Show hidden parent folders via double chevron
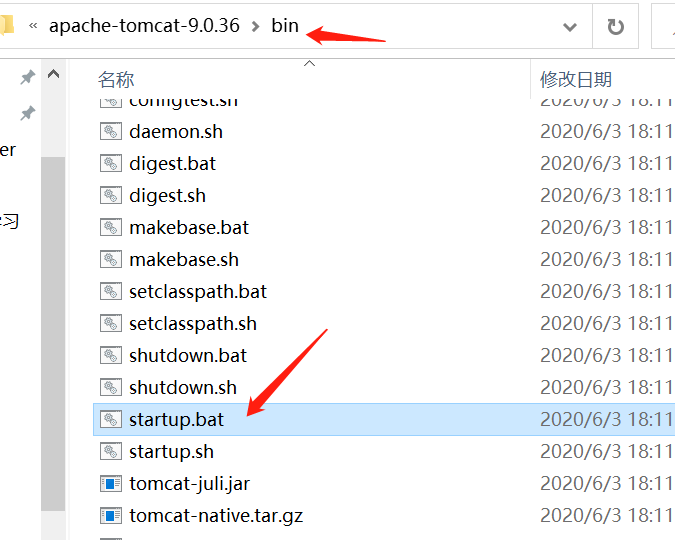Screen dimensions: 675x540 click(33, 26)
